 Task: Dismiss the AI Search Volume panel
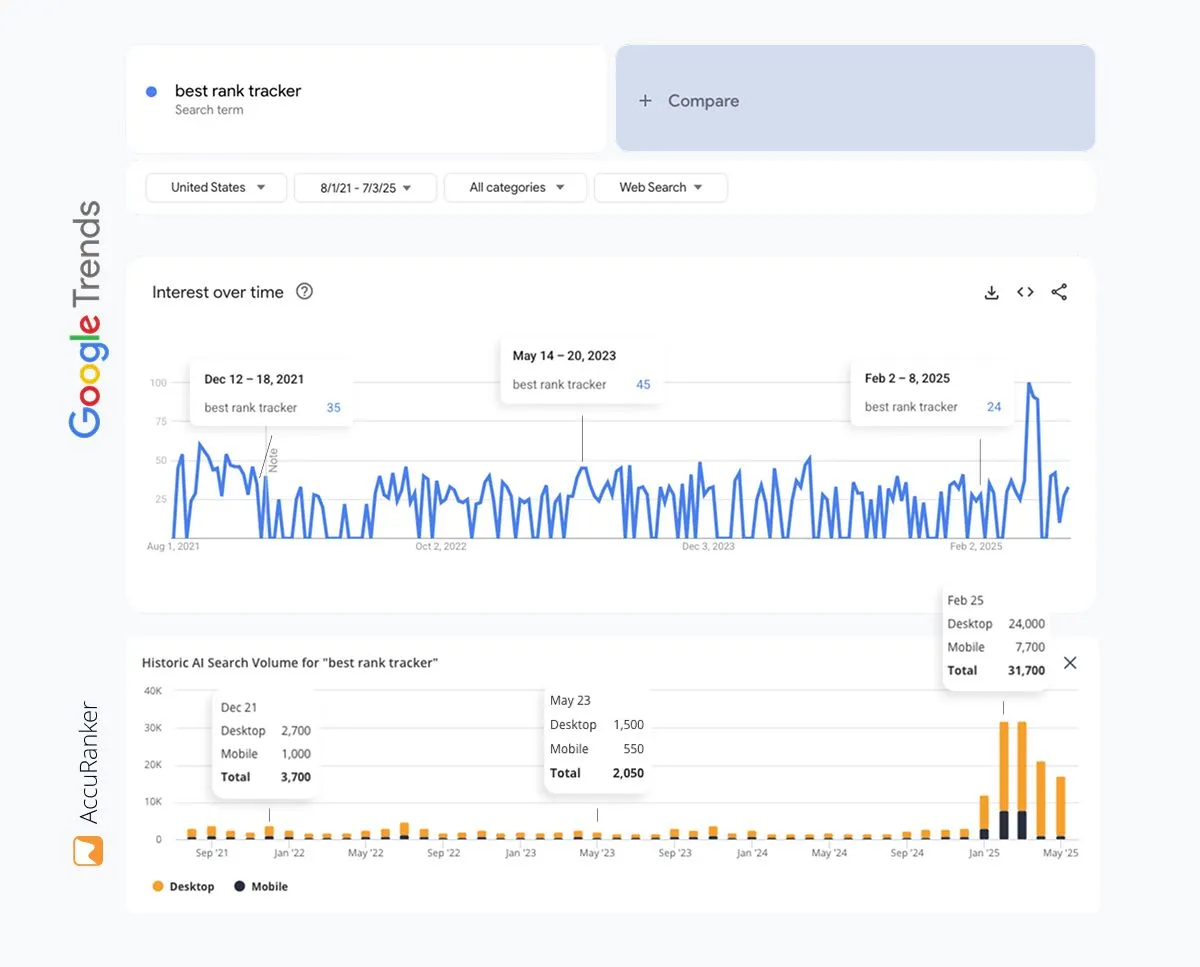1070,663
